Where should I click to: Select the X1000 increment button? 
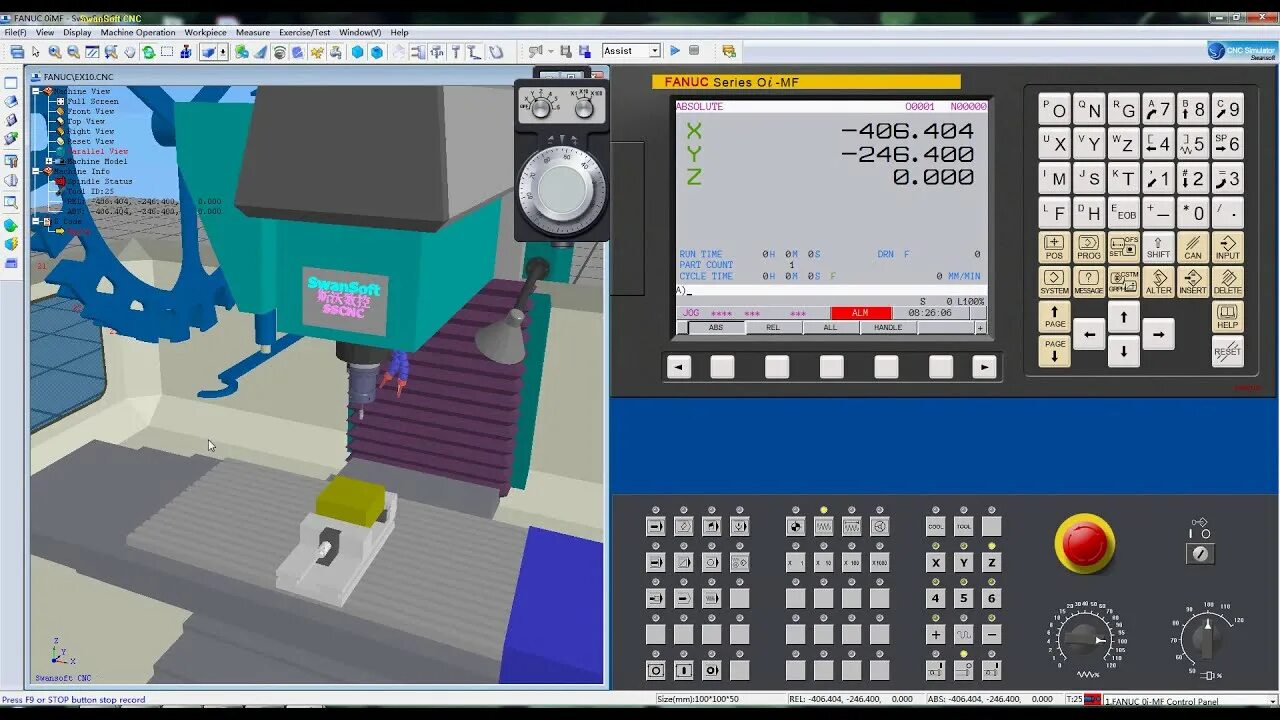880,563
